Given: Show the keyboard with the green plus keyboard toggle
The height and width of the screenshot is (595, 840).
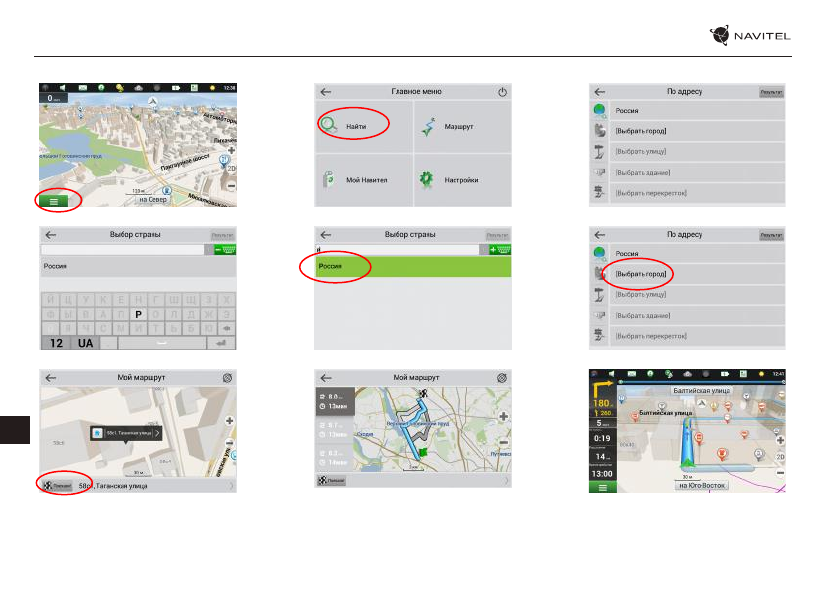Looking at the screenshot, I should point(498,249).
